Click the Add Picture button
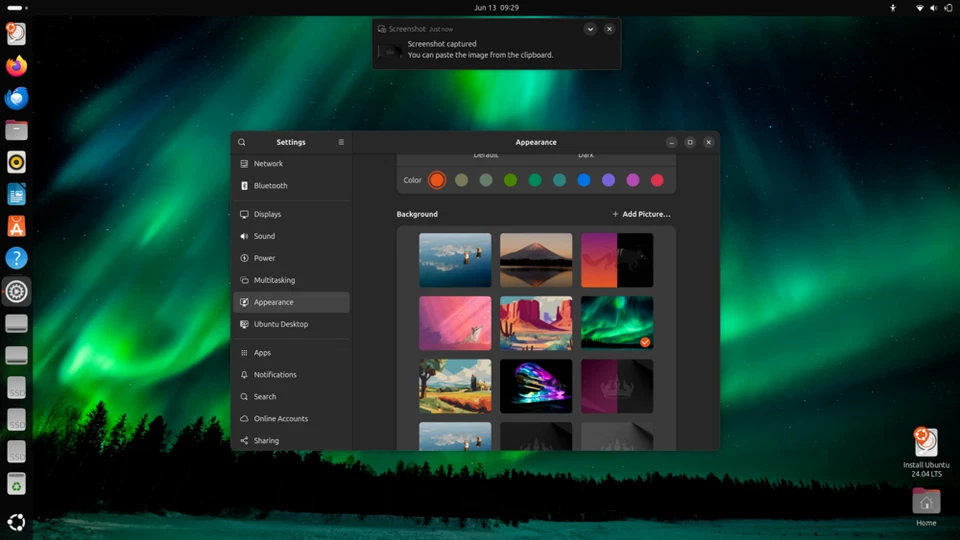The image size is (960, 540). (641, 214)
